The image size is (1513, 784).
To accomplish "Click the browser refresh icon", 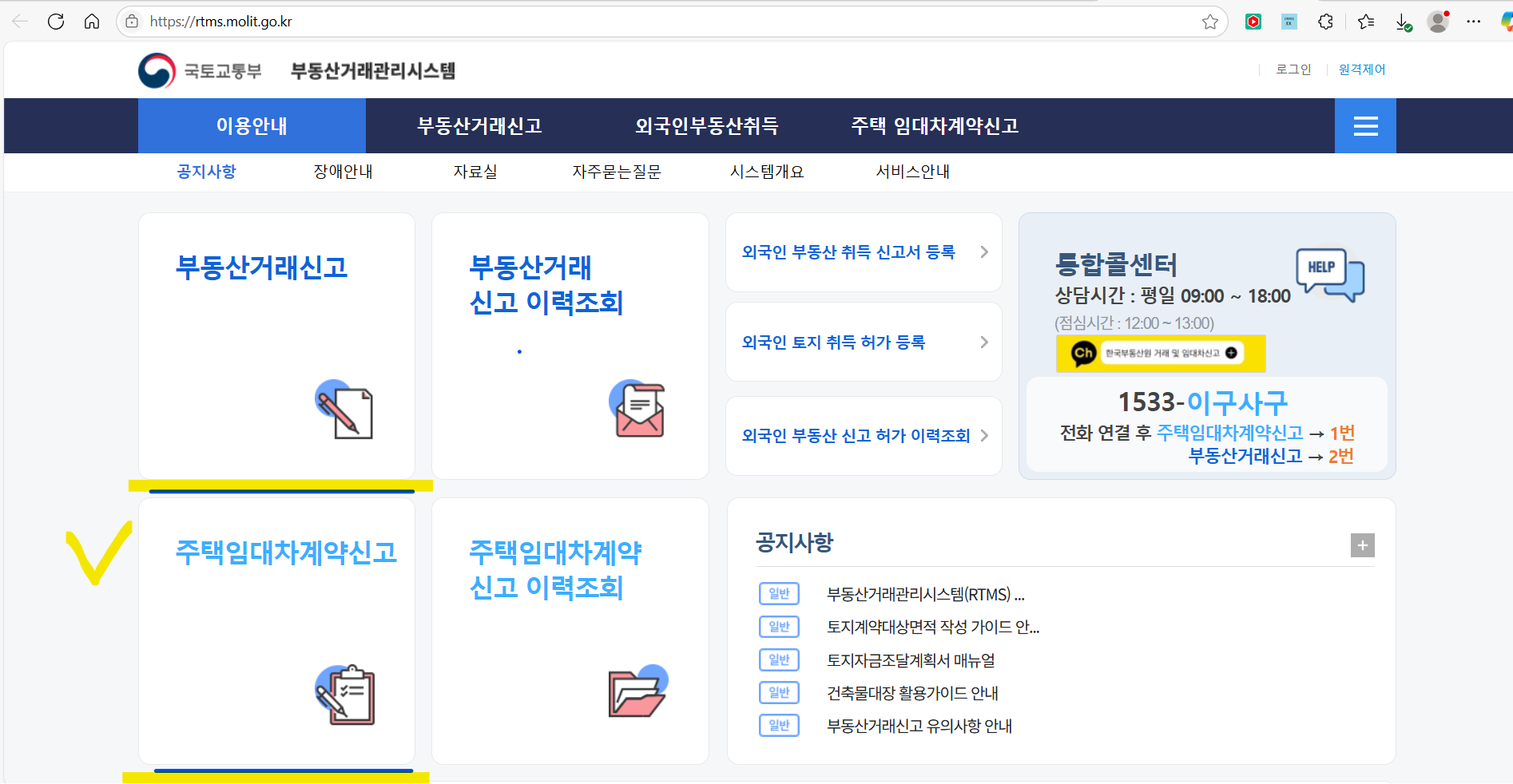I will pyautogui.click(x=56, y=22).
